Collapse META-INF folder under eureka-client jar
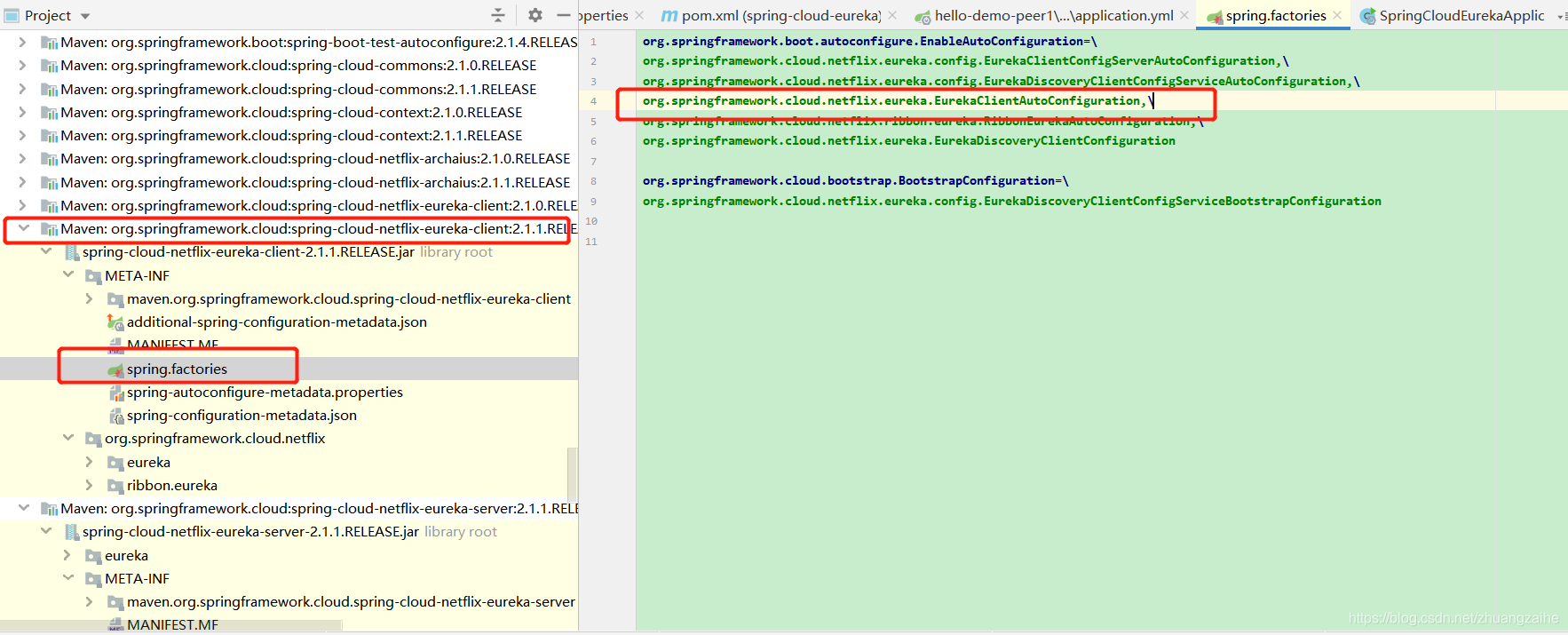The width and height of the screenshot is (1568, 635). [x=68, y=275]
